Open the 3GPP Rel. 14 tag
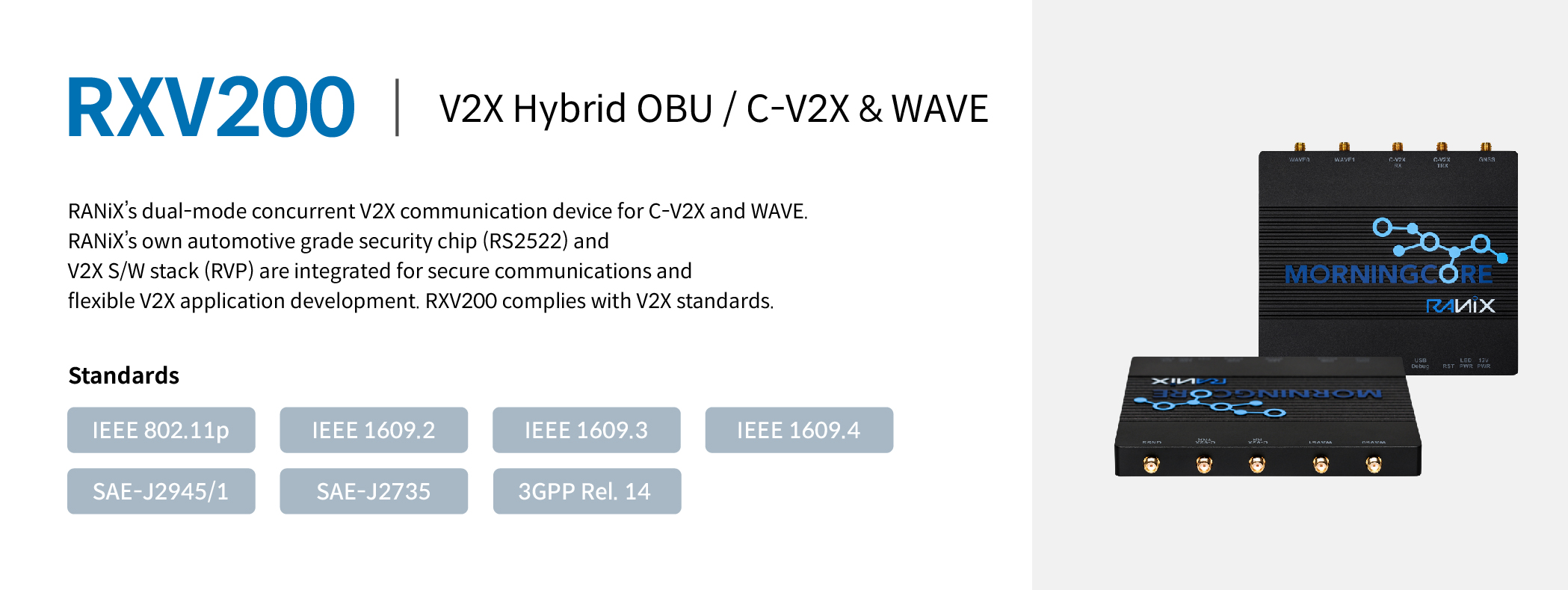 coord(587,491)
